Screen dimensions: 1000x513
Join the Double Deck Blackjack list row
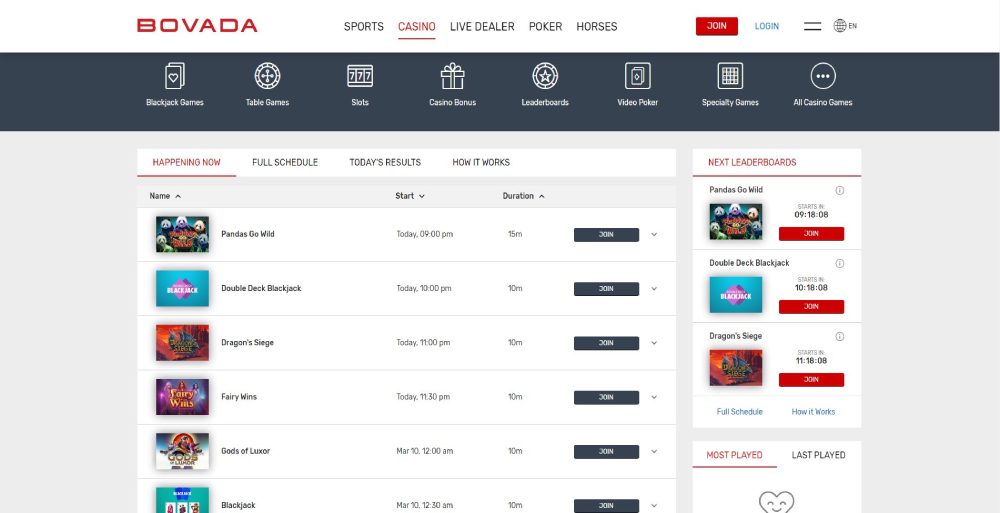(607, 289)
